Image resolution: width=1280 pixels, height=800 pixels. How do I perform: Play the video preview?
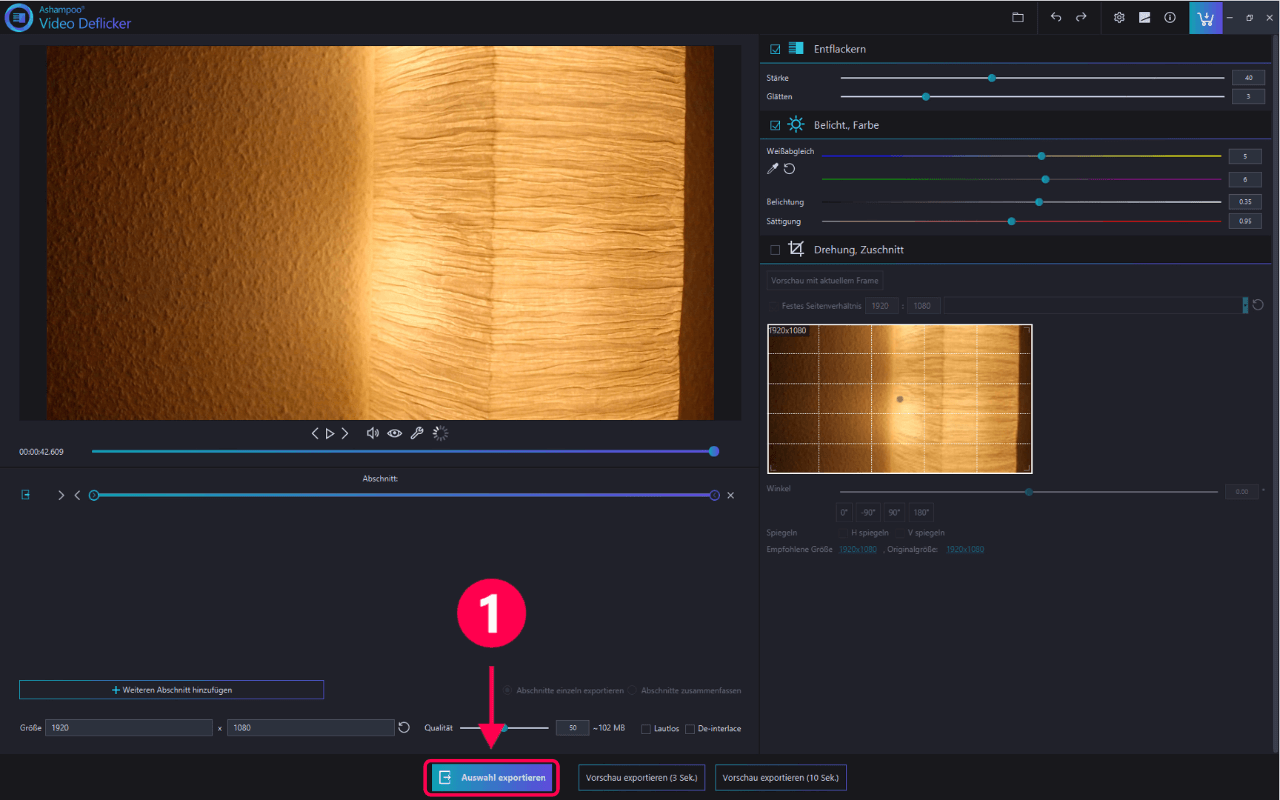[x=330, y=433]
